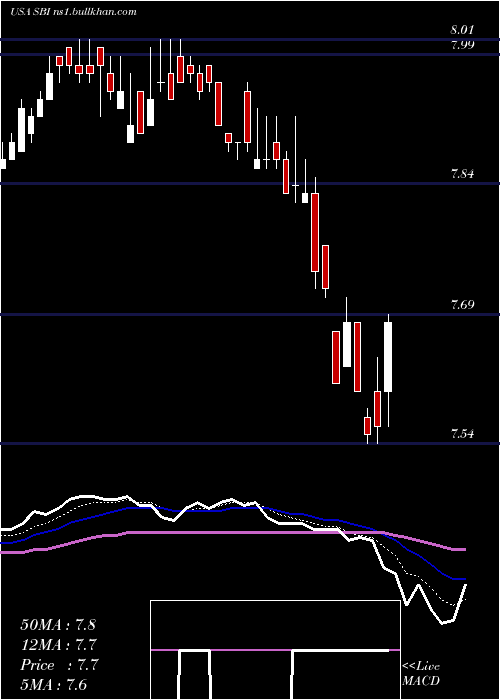Select the 7.84 price level label

click(x=462, y=174)
